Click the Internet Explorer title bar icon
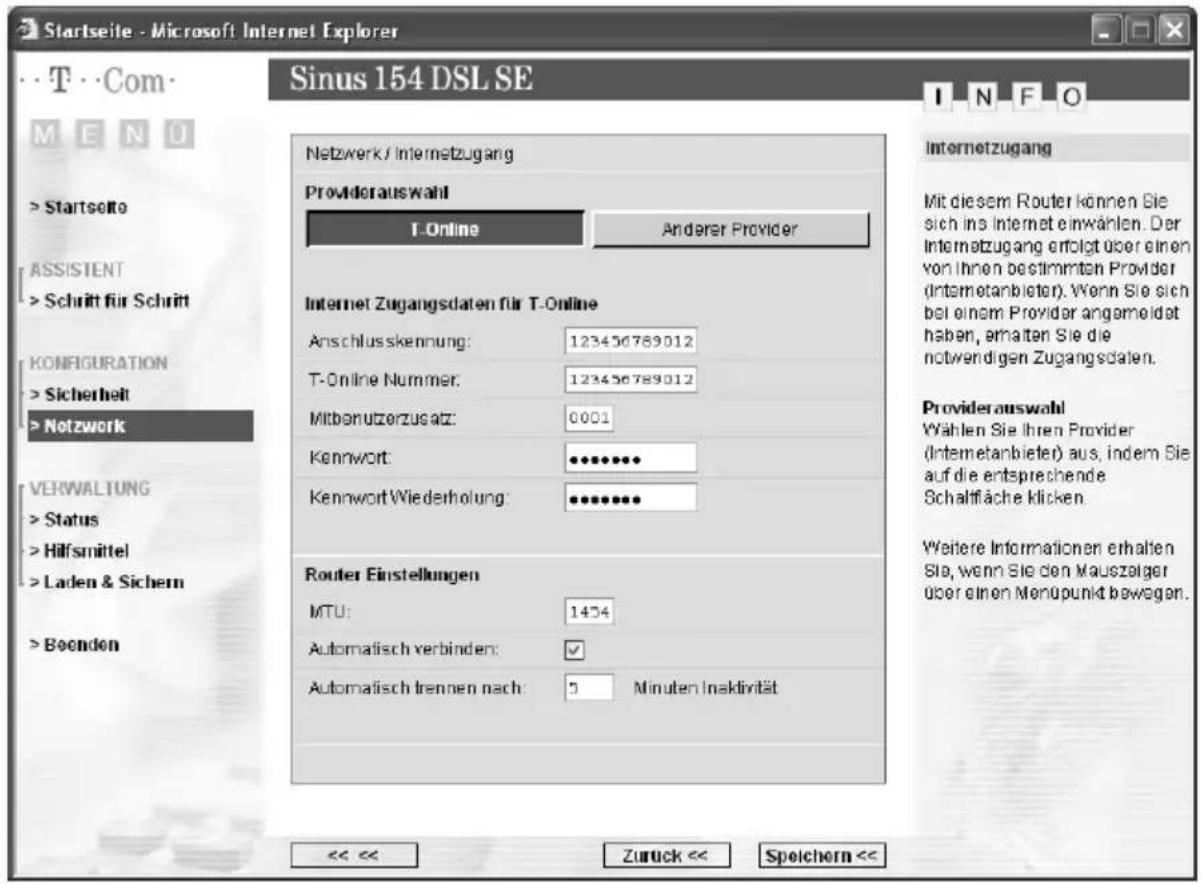The width and height of the screenshot is (1201, 884). pyautogui.click(x=27, y=31)
